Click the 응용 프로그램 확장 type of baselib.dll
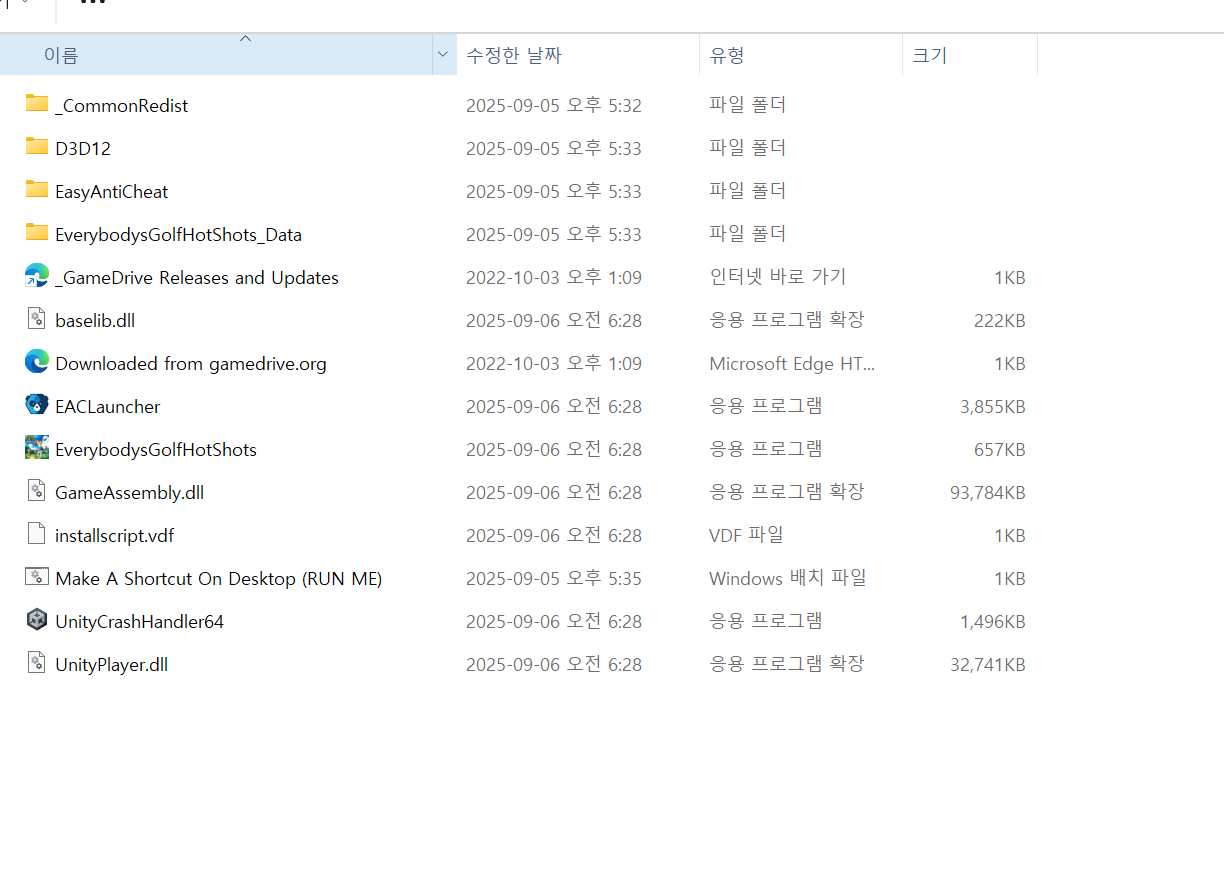Screen dimensions: 1224x875 [x=787, y=320]
